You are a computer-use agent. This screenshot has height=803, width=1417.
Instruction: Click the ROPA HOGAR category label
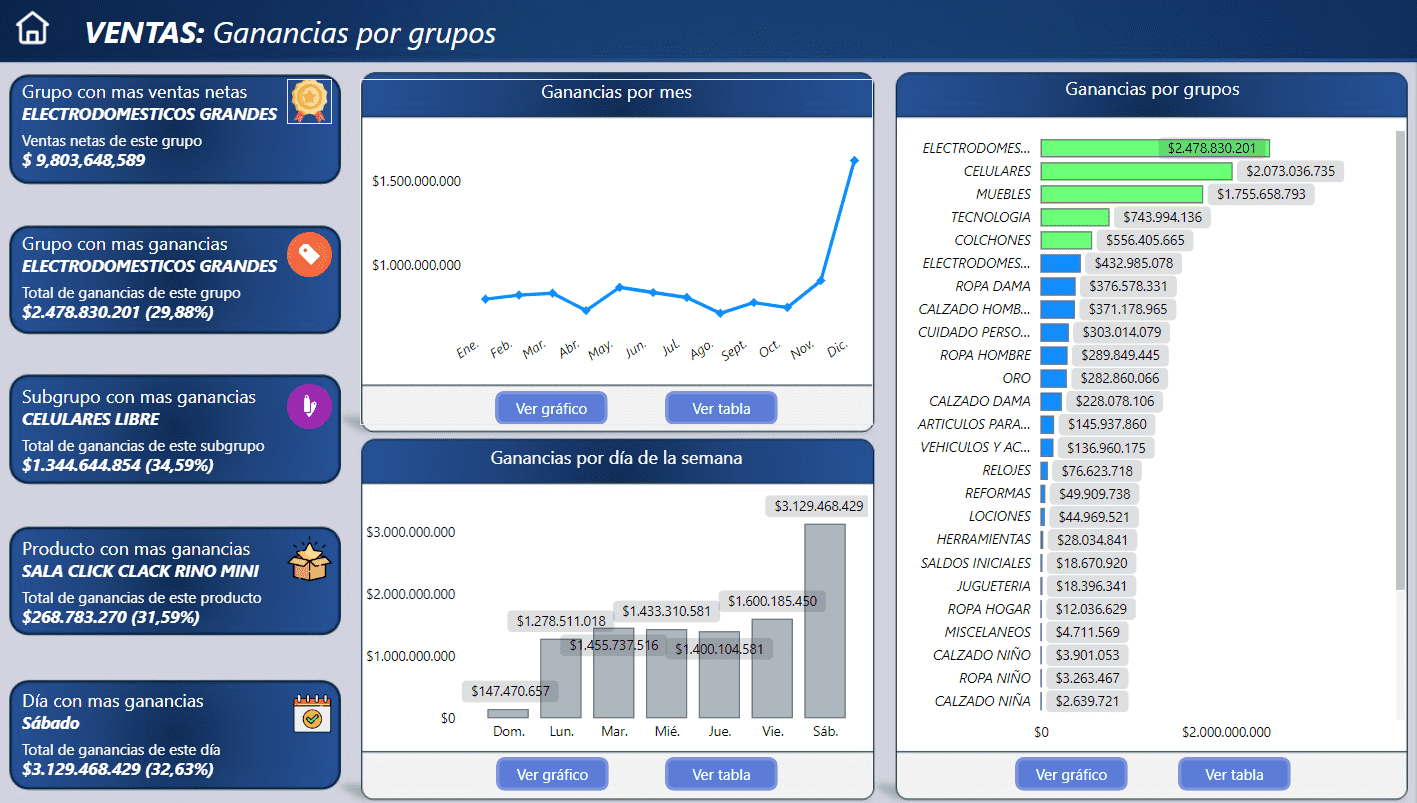[x=989, y=609]
